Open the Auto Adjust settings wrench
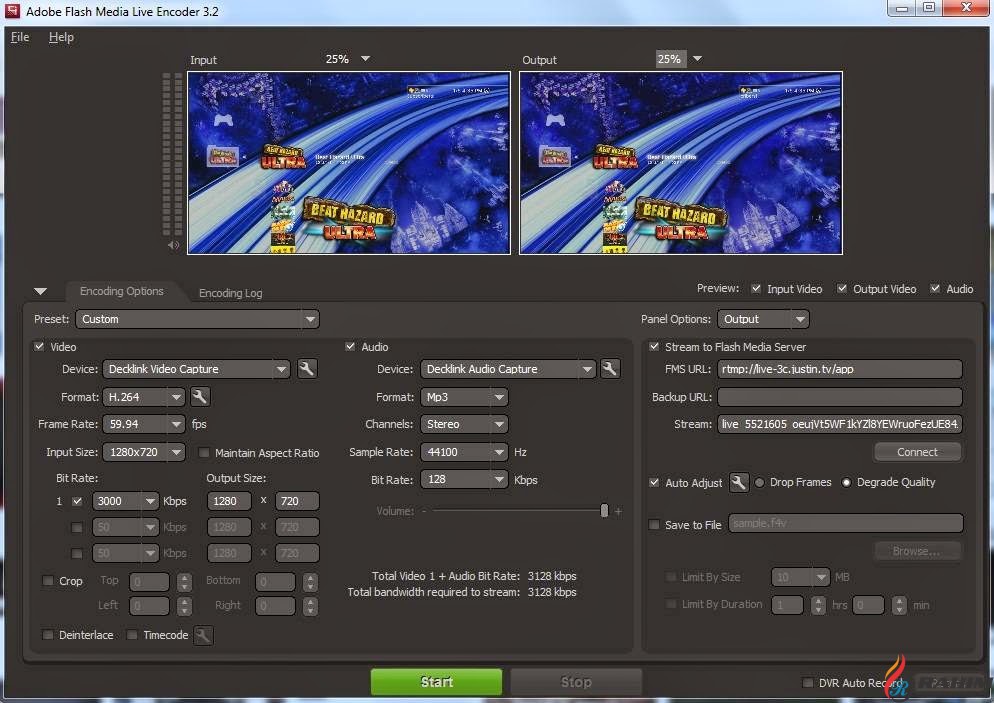 (739, 482)
